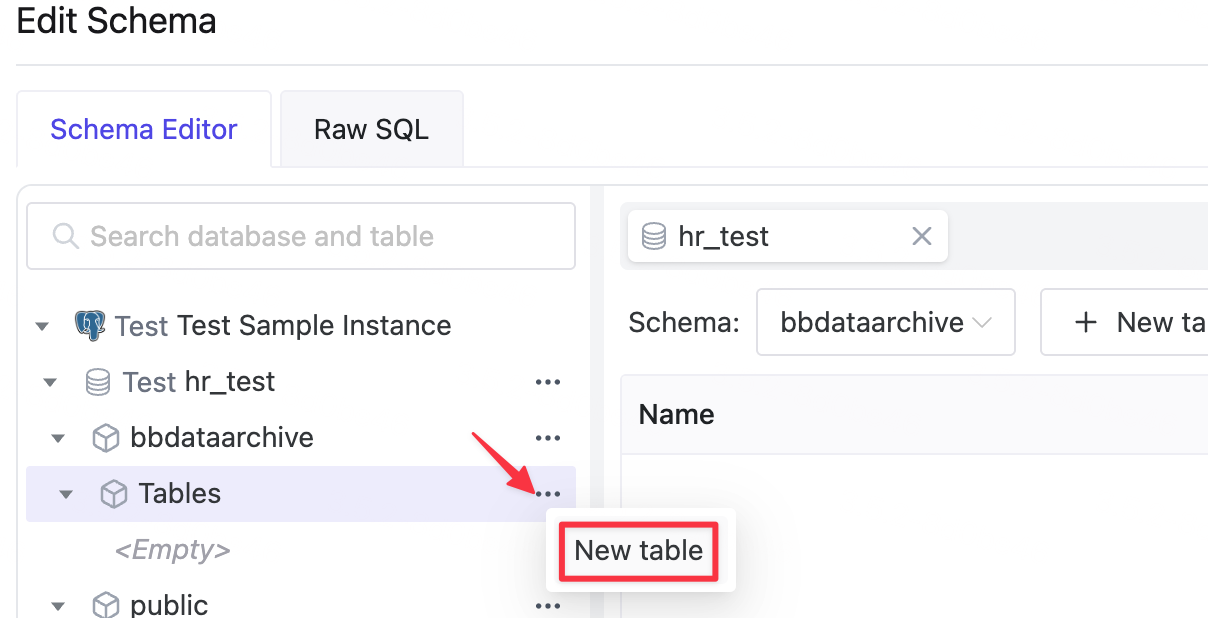Open the three-dot menu on Tables row
Image resolution: width=1208 pixels, height=618 pixels.
tap(547, 494)
